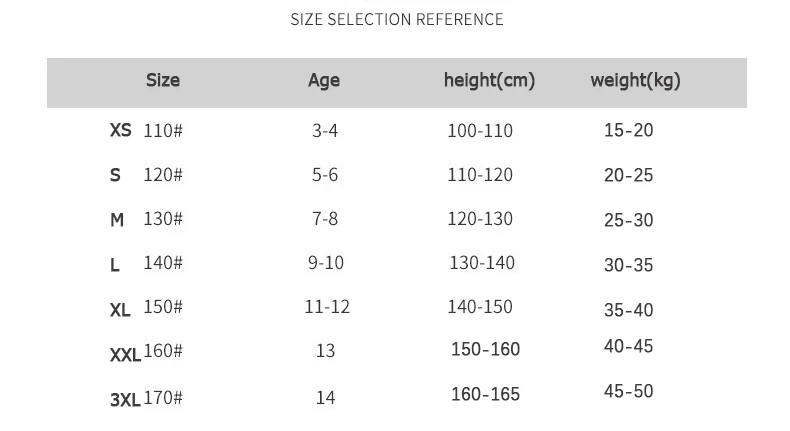Image resolution: width=790 pixels, height=431 pixels.
Task: Select the L 140# size cell
Action: tap(146, 264)
